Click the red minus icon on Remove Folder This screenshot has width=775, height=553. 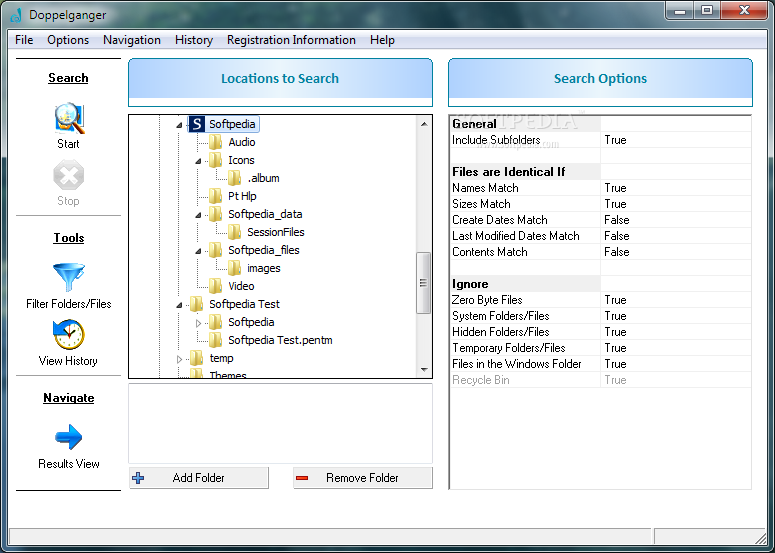point(302,478)
